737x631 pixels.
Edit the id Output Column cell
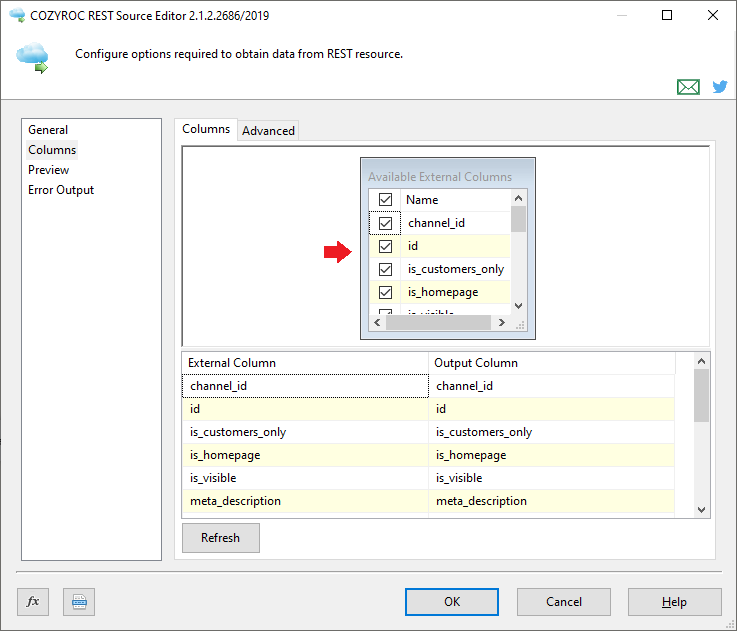tap(551, 409)
